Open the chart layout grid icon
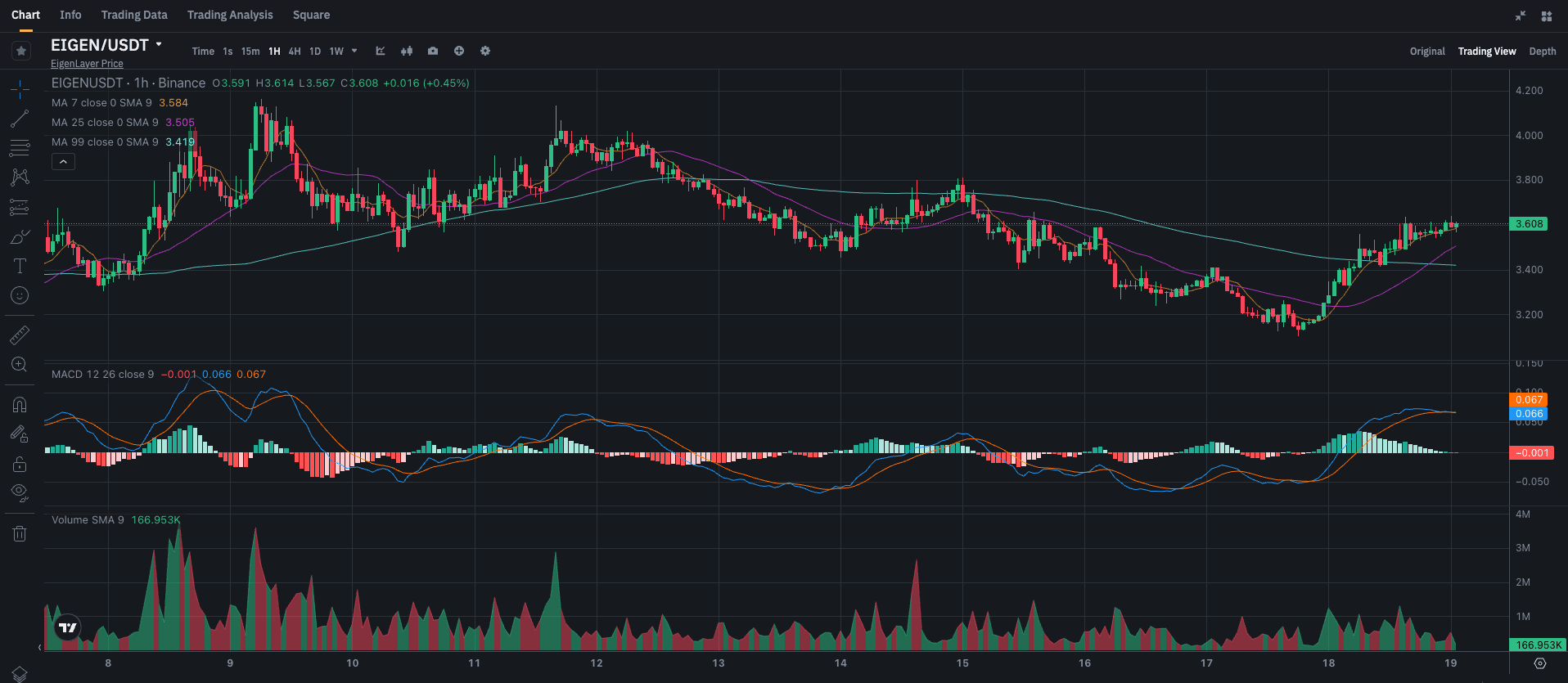The height and width of the screenshot is (683, 1568). coord(1547,16)
